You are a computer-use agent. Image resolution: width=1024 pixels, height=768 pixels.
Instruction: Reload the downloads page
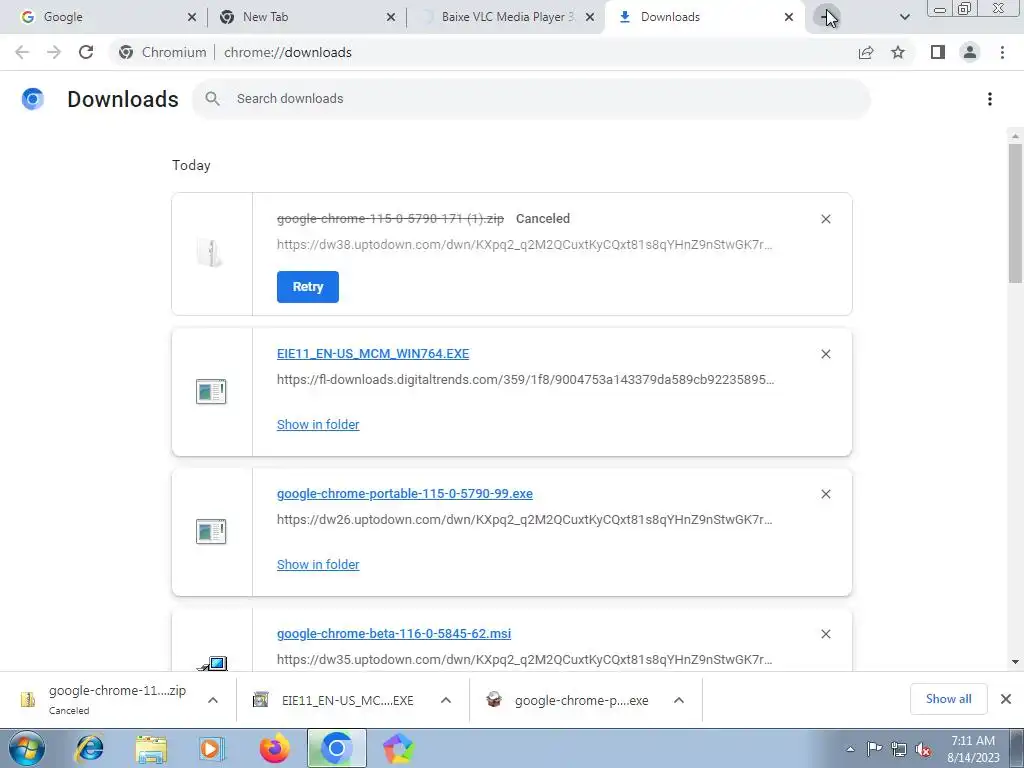(86, 52)
